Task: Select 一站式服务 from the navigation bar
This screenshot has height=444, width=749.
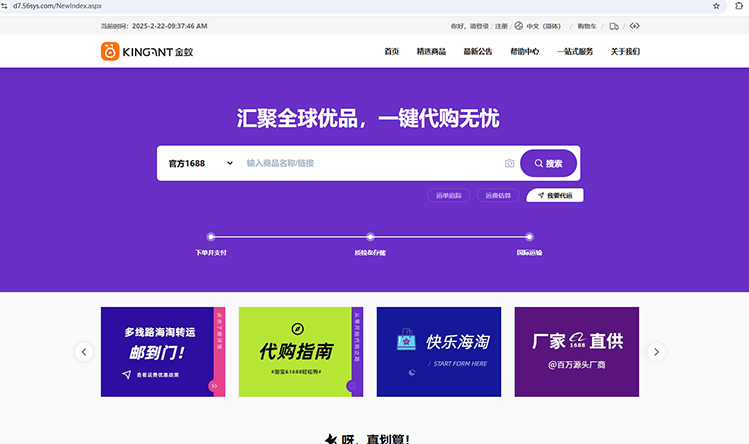Action: [x=575, y=51]
